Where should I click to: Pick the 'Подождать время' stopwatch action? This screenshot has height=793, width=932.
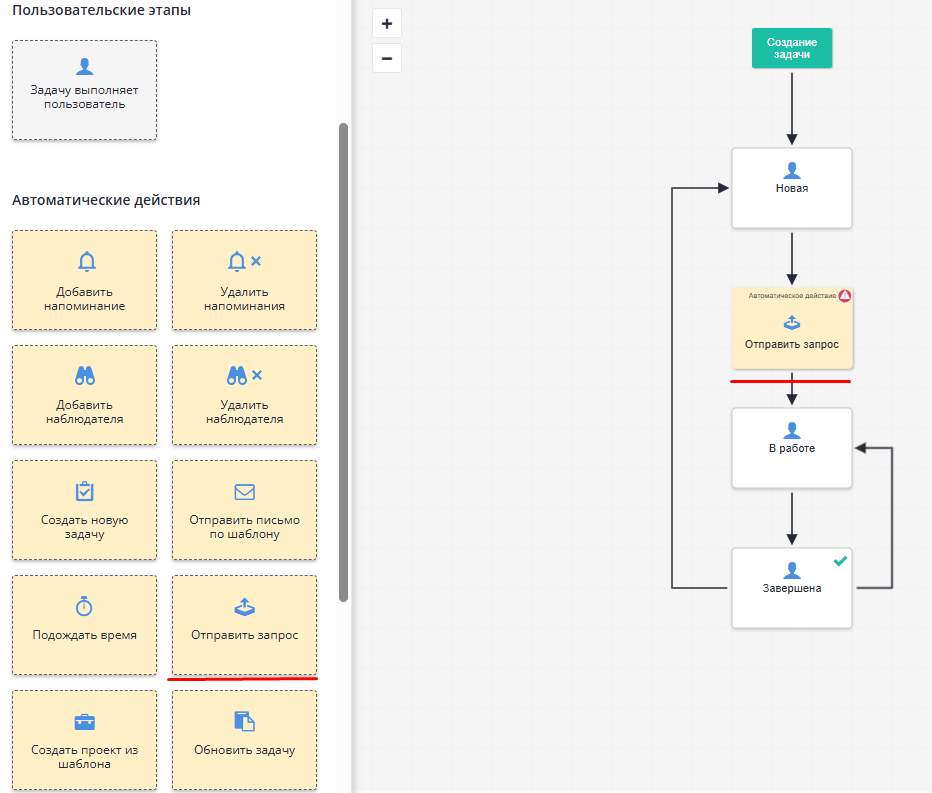click(x=85, y=624)
